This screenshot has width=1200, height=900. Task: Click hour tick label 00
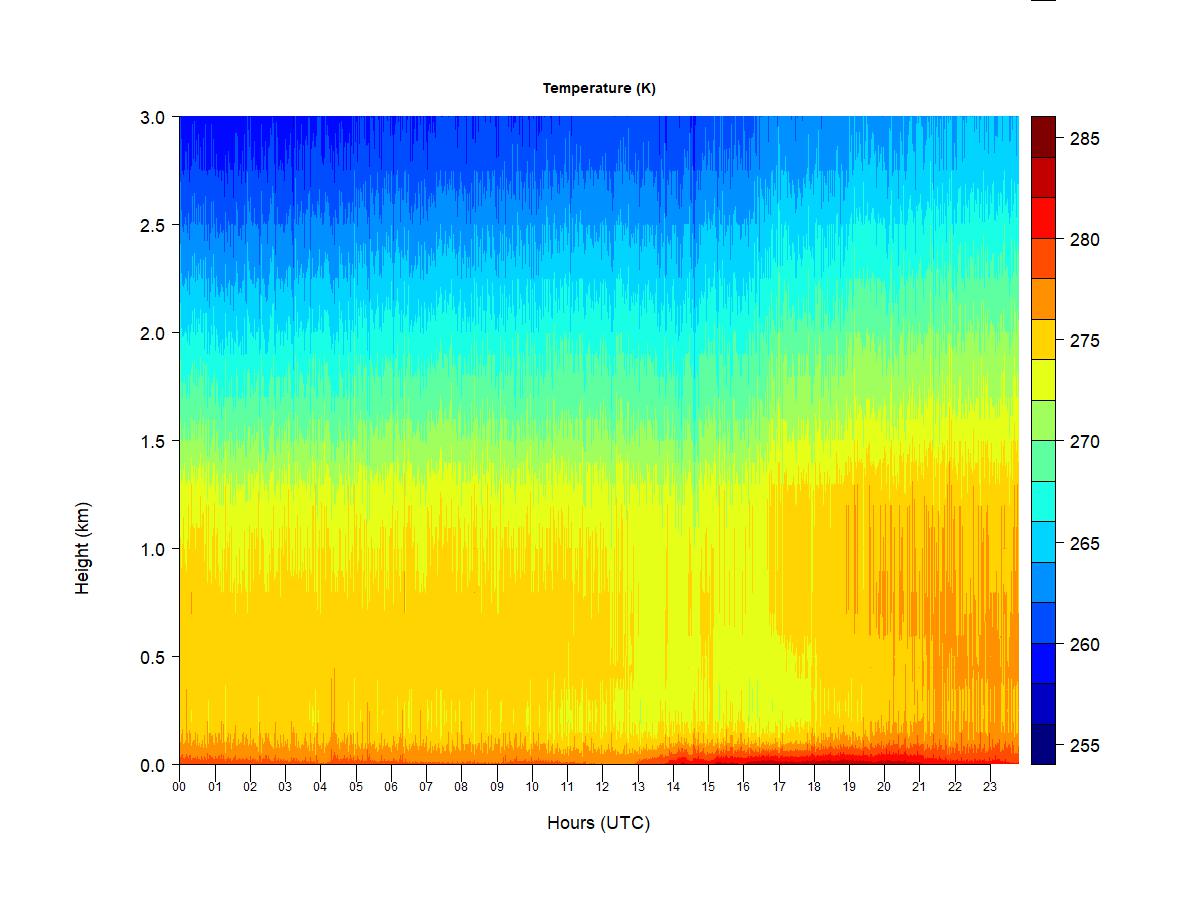coord(179,786)
